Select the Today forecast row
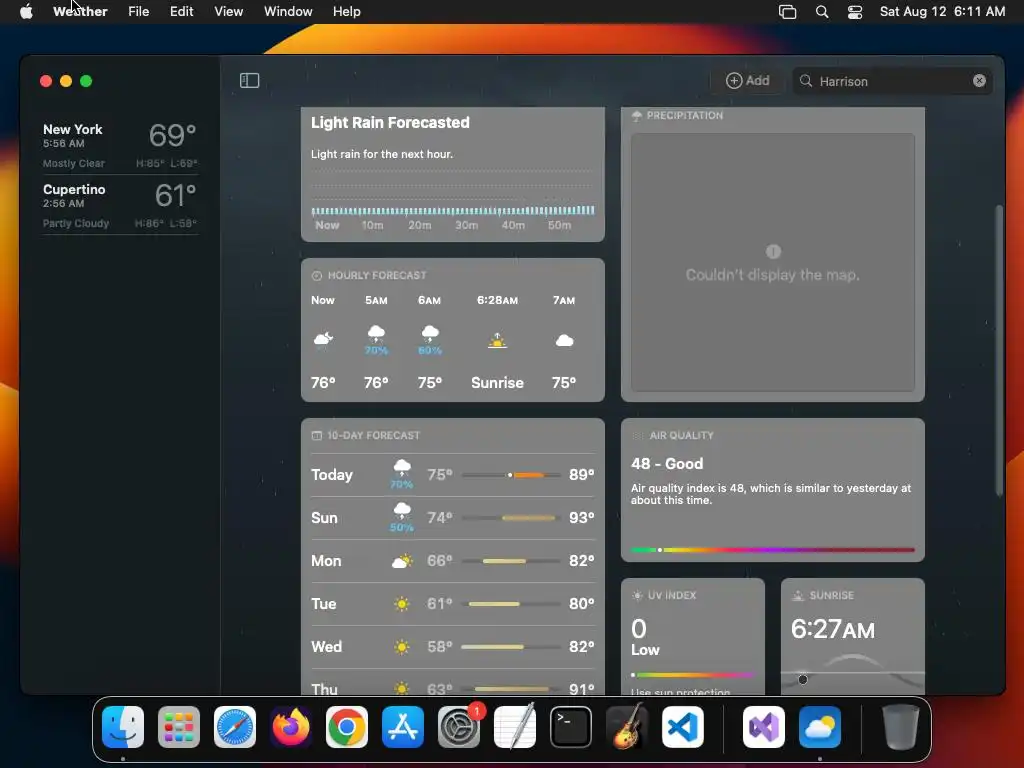This screenshot has height=768, width=1024. pyautogui.click(x=453, y=475)
